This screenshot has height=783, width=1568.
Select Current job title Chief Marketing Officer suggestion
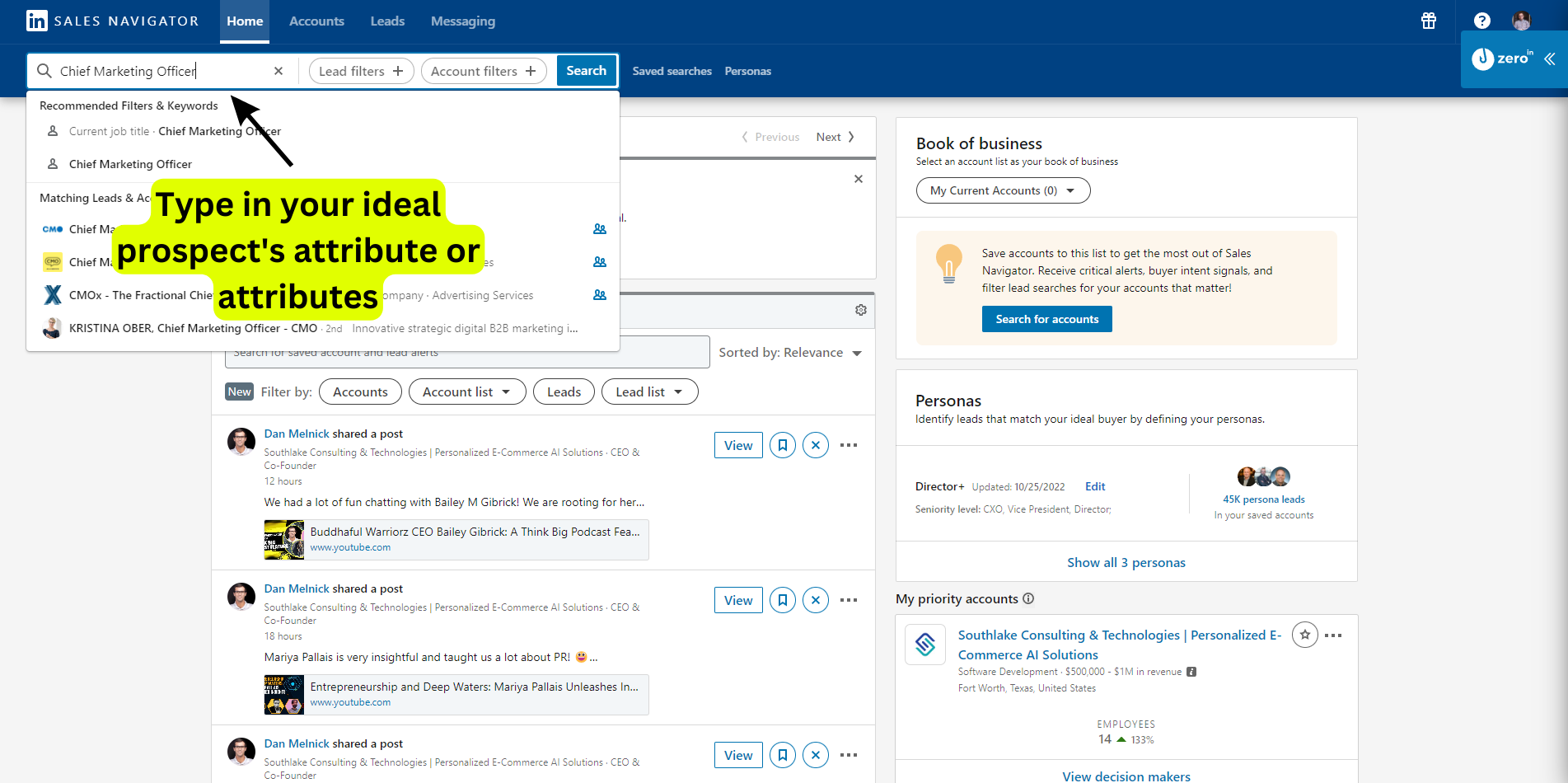(323, 131)
